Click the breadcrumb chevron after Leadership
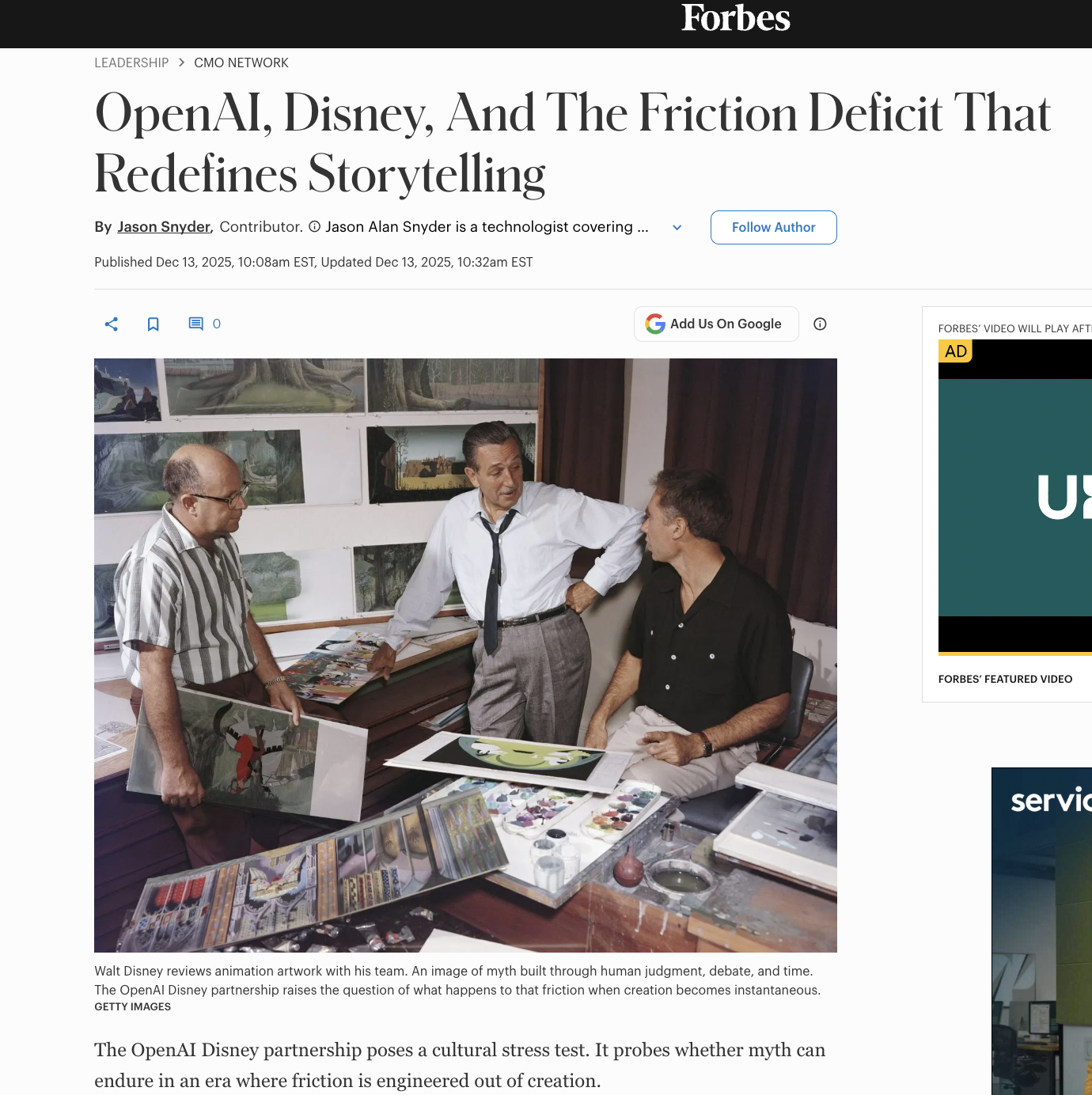Viewport: 1092px width, 1095px height. (x=181, y=63)
